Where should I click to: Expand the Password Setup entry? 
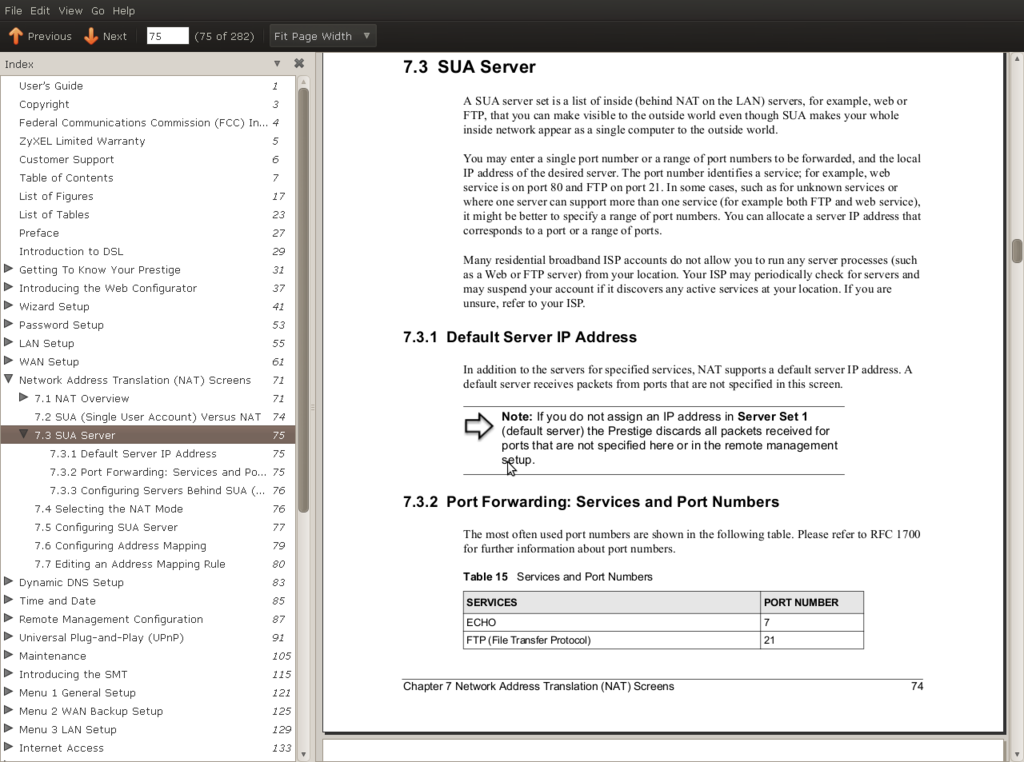8,324
